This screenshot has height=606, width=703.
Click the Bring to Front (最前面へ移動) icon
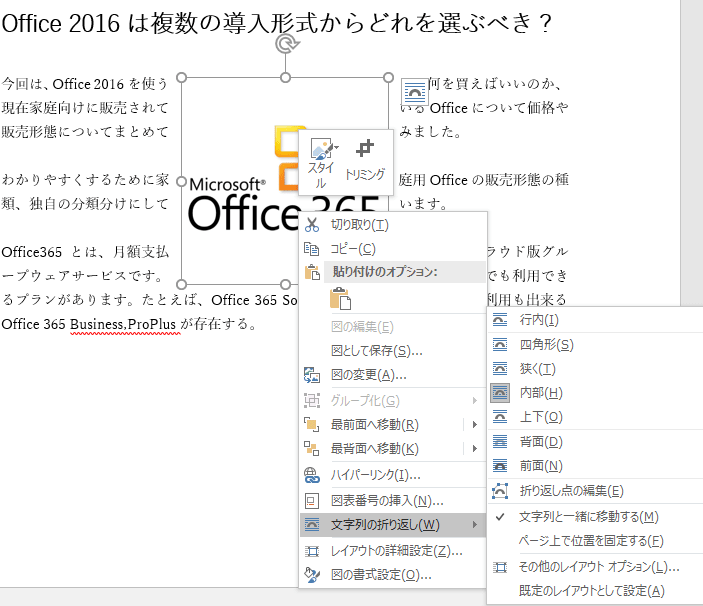point(312,424)
